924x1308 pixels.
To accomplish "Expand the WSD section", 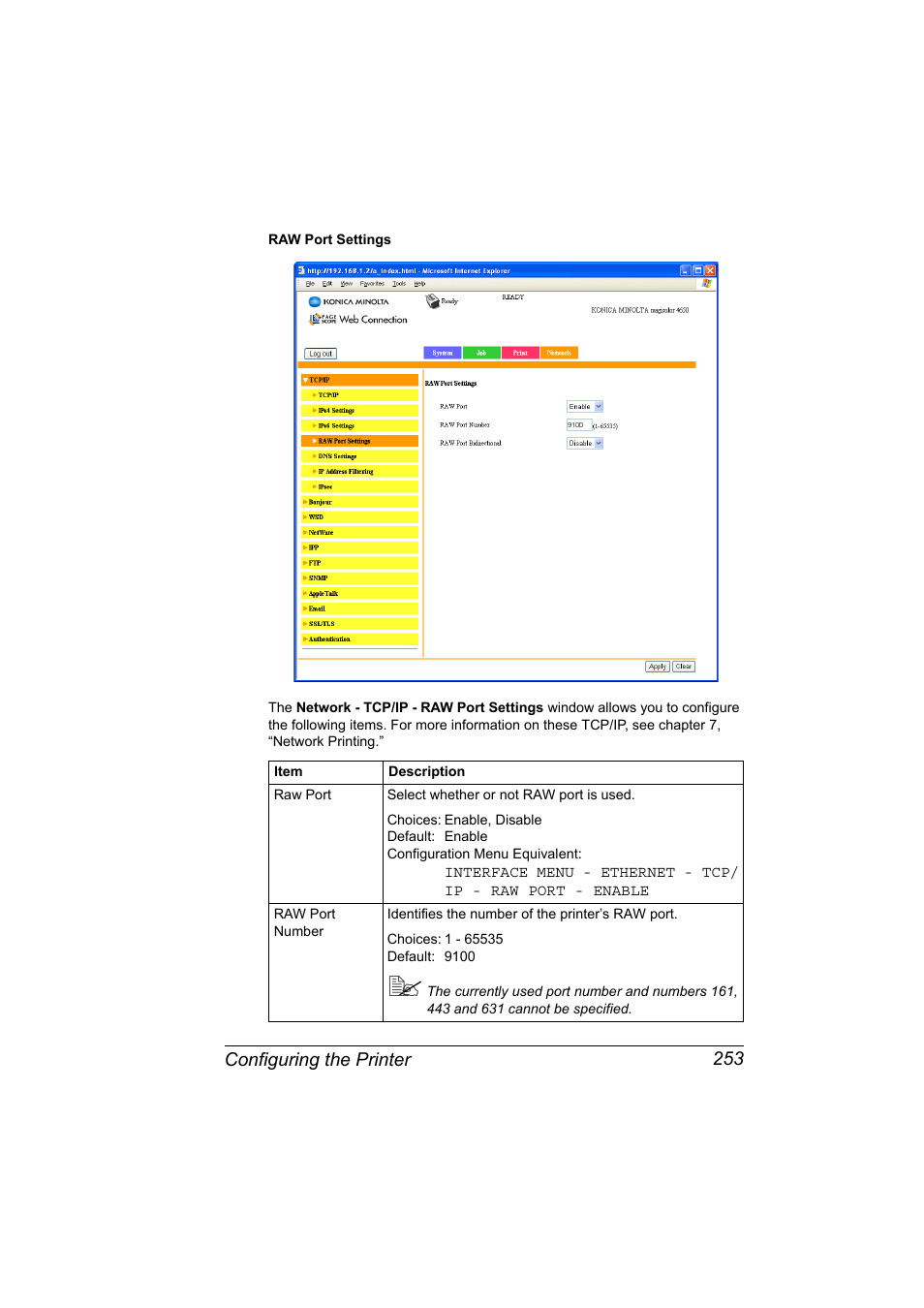I will point(359,517).
